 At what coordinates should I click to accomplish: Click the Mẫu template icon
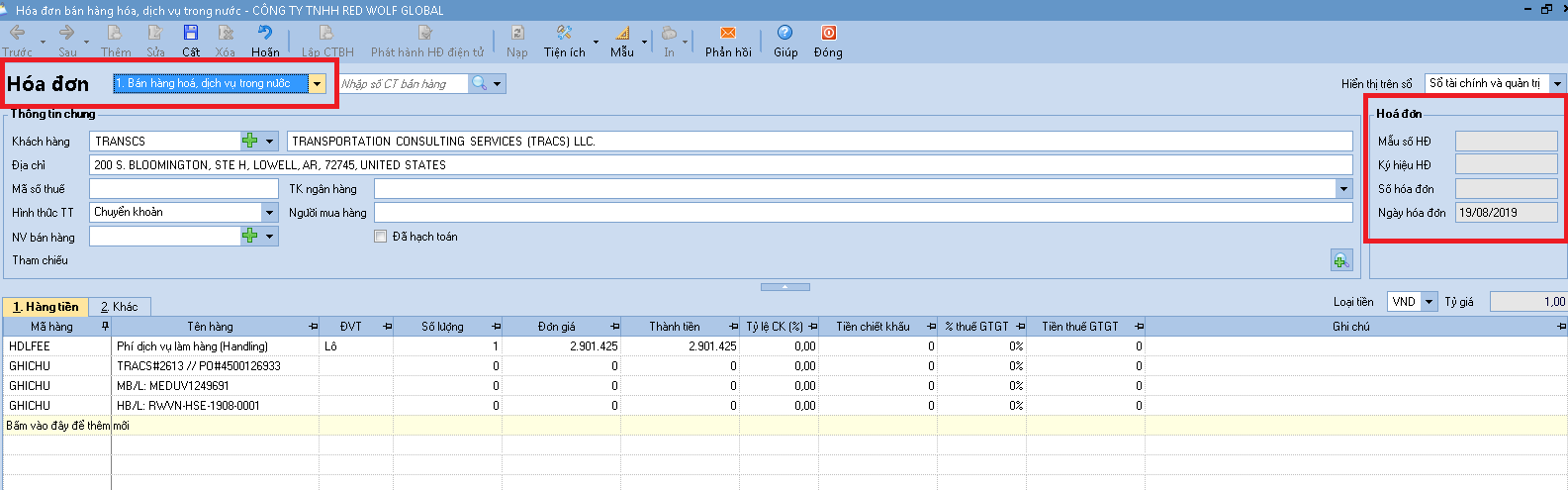(x=622, y=41)
